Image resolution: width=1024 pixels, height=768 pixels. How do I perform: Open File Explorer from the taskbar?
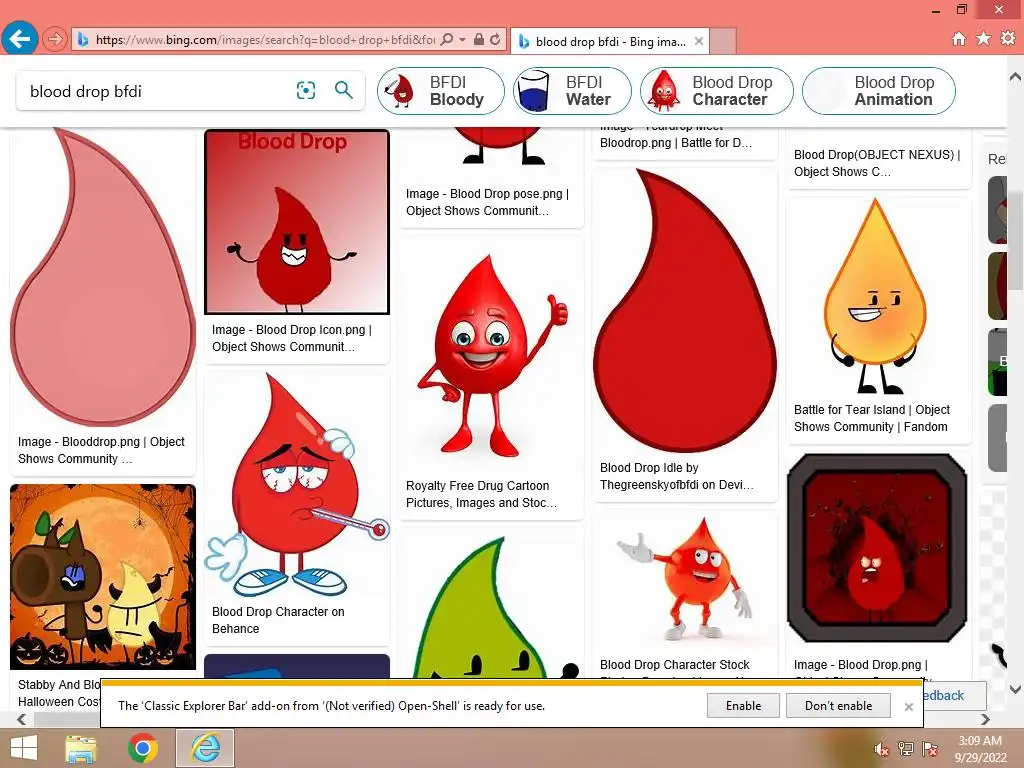pyautogui.click(x=81, y=748)
